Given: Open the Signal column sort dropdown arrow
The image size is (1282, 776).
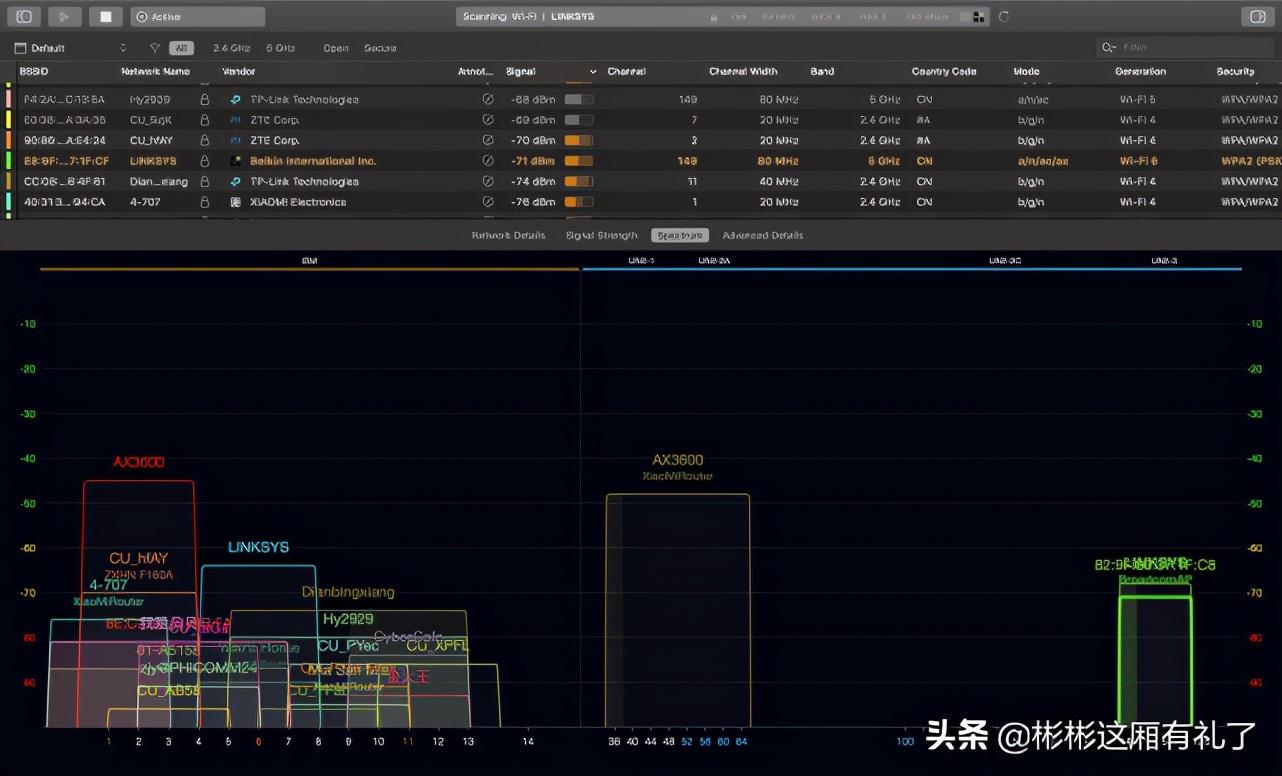Looking at the screenshot, I should point(594,71).
